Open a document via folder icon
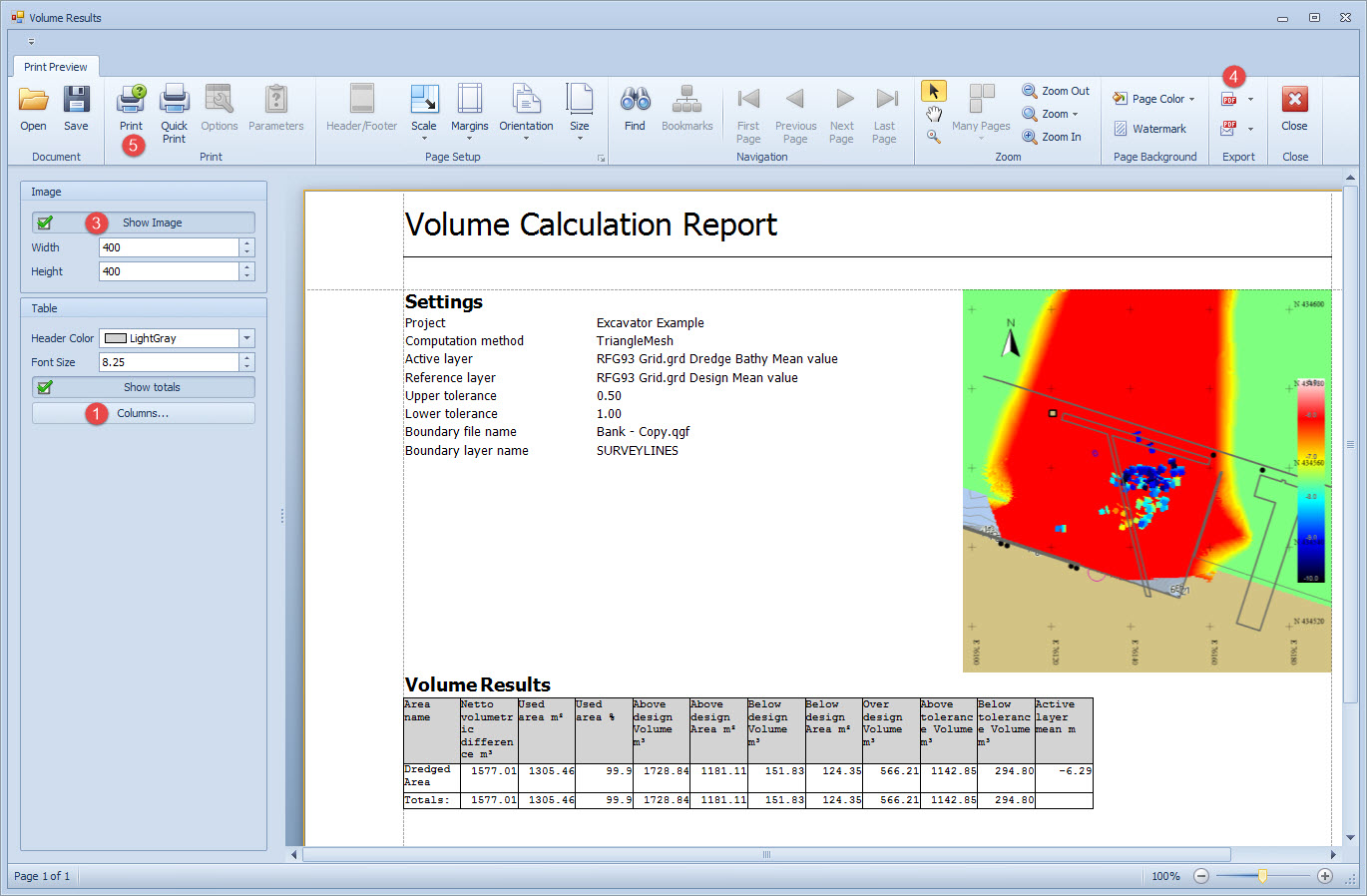This screenshot has height=896, width=1367. (x=33, y=100)
